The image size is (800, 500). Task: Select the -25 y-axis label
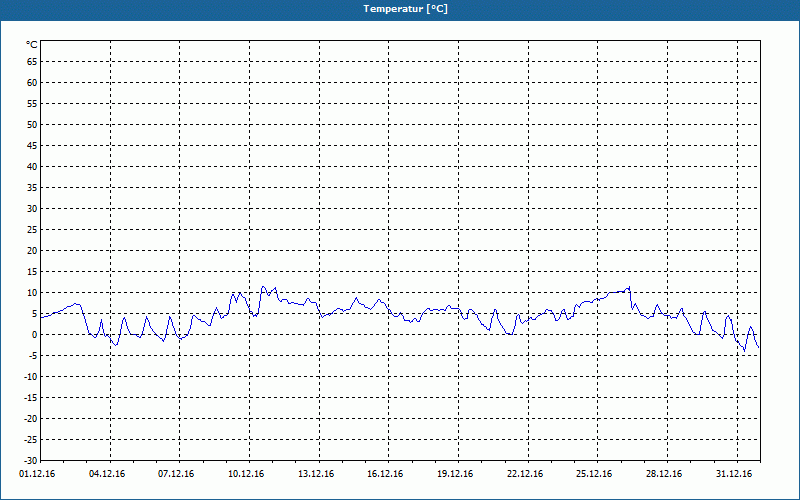pyautogui.click(x=30, y=439)
